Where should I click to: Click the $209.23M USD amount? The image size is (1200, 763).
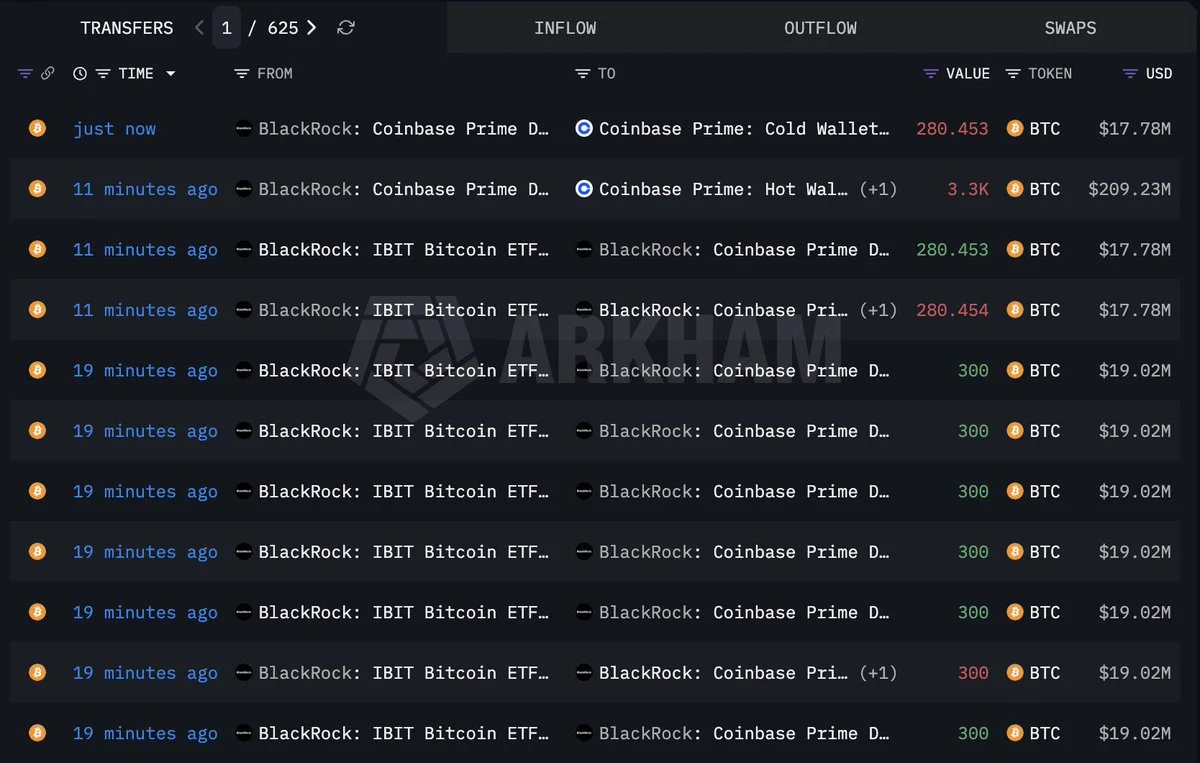point(1129,189)
